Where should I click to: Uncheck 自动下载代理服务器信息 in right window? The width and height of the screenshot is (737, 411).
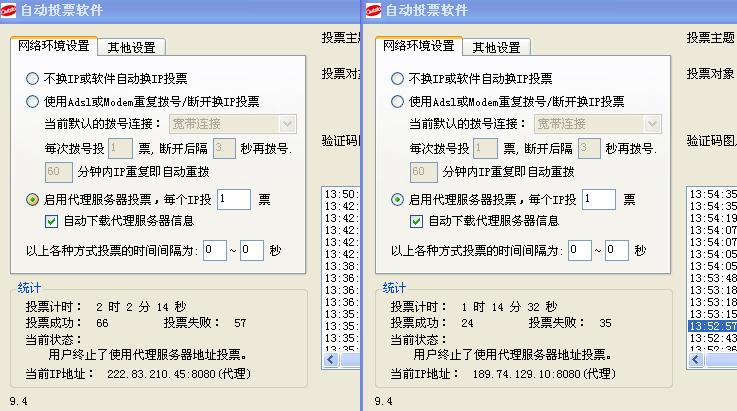[x=416, y=221]
